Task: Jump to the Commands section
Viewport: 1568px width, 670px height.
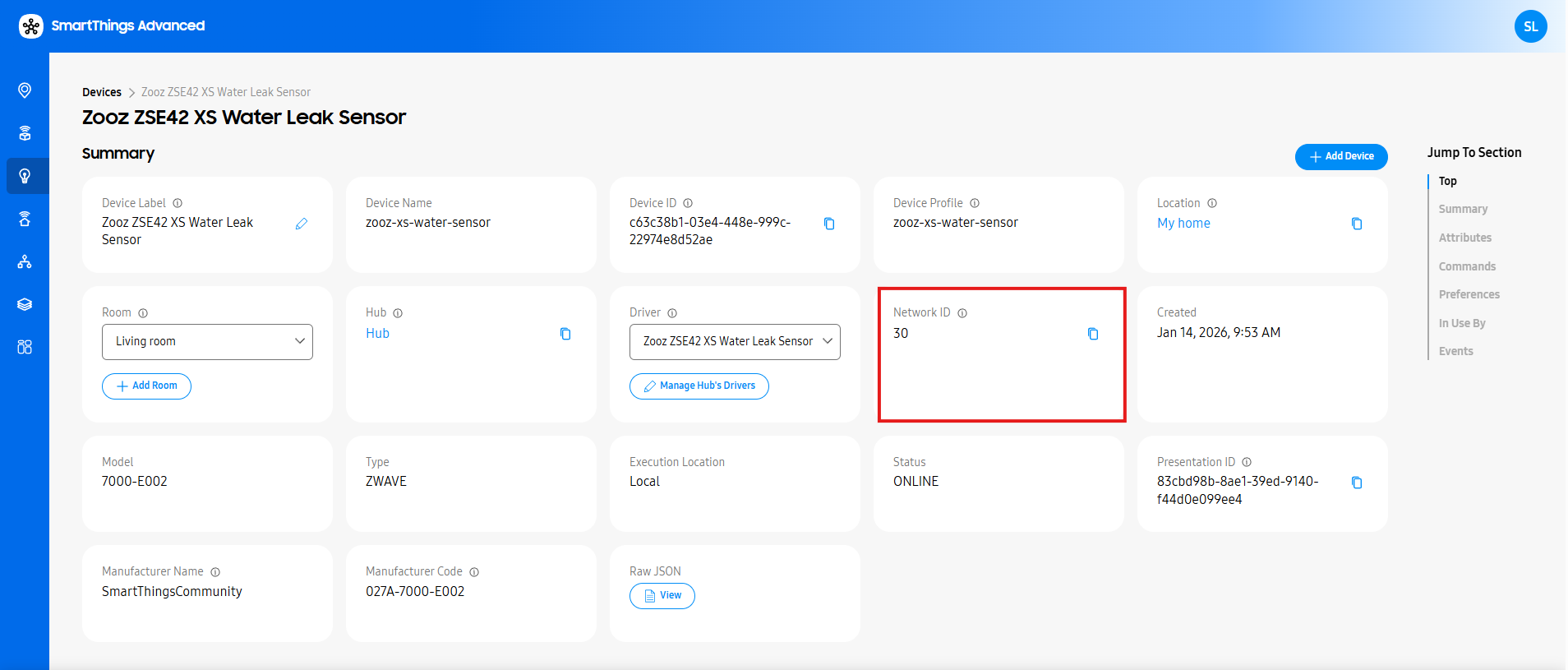Action: (x=1467, y=266)
